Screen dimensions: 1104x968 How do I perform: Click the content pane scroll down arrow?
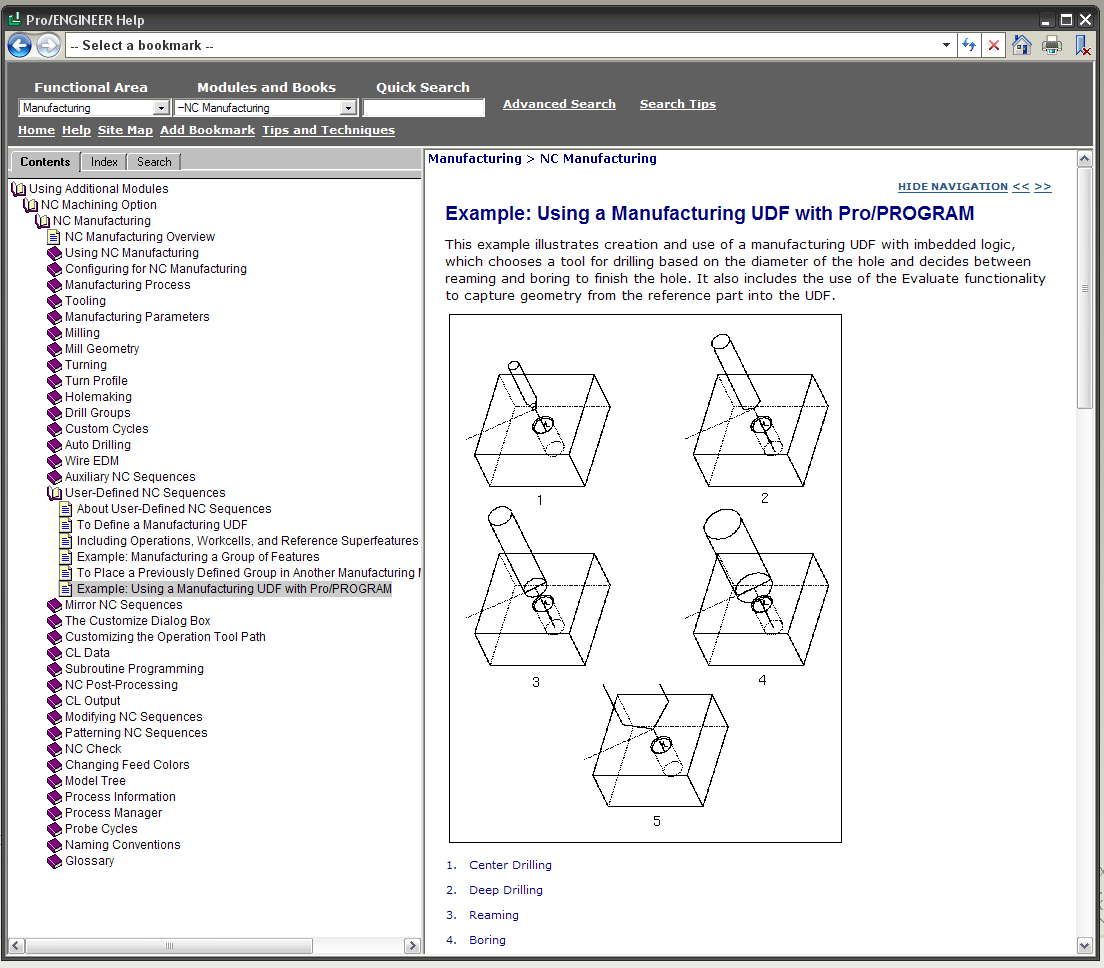click(1084, 945)
